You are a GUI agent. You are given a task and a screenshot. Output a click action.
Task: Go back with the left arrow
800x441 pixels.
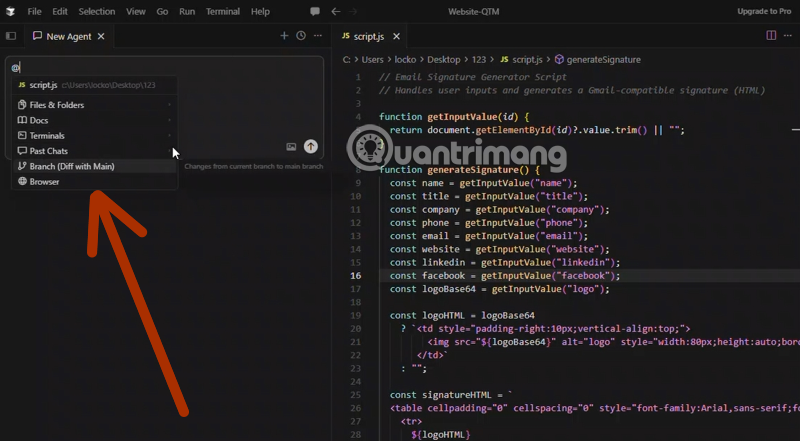(336, 11)
